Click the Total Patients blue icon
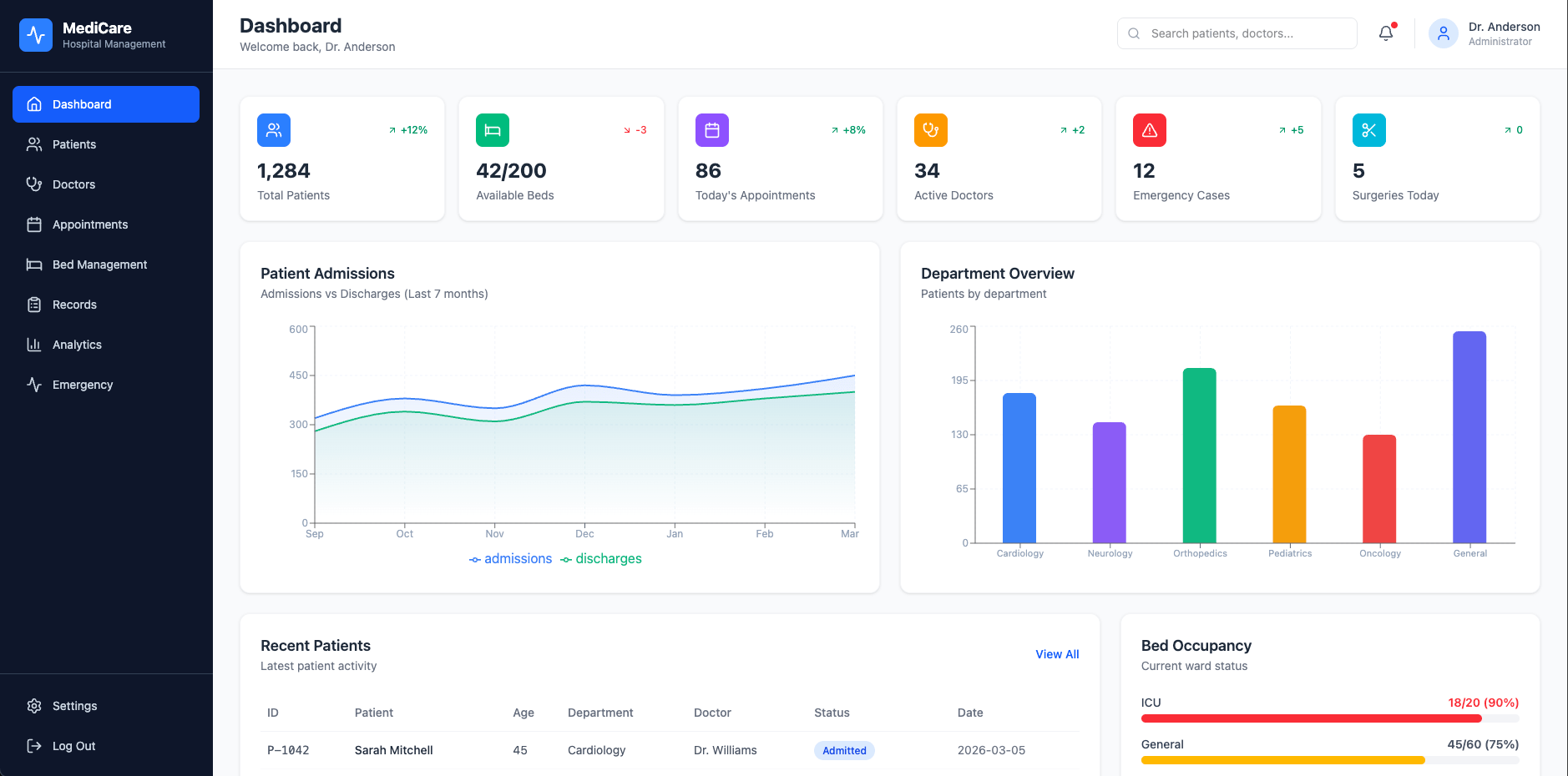The width and height of the screenshot is (1568, 776). coord(274,130)
